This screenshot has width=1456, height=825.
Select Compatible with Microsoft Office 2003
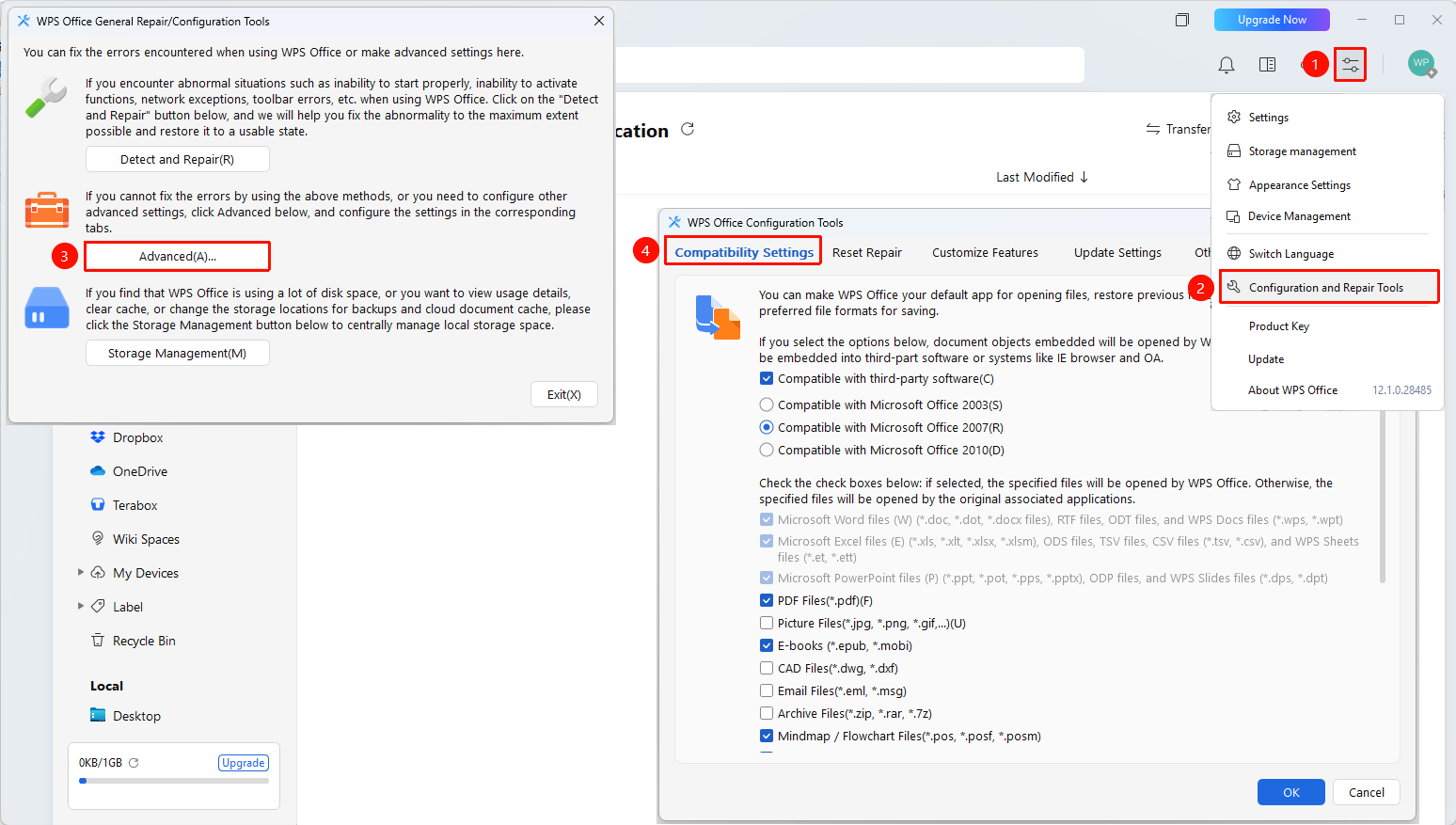tap(767, 405)
